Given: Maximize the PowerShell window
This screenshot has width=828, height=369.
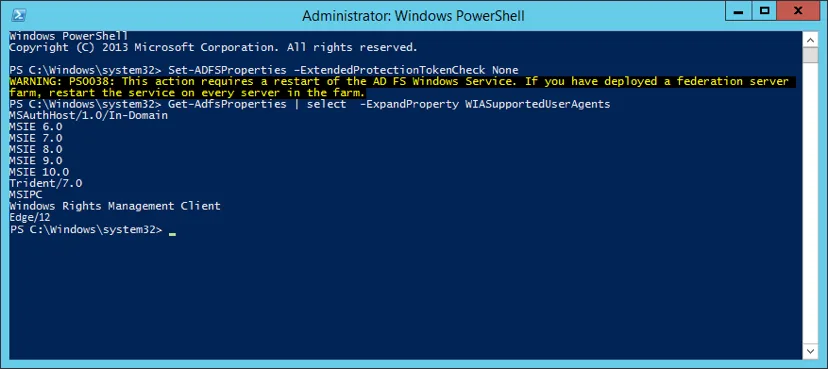Looking at the screenshot, I should 765,10.
